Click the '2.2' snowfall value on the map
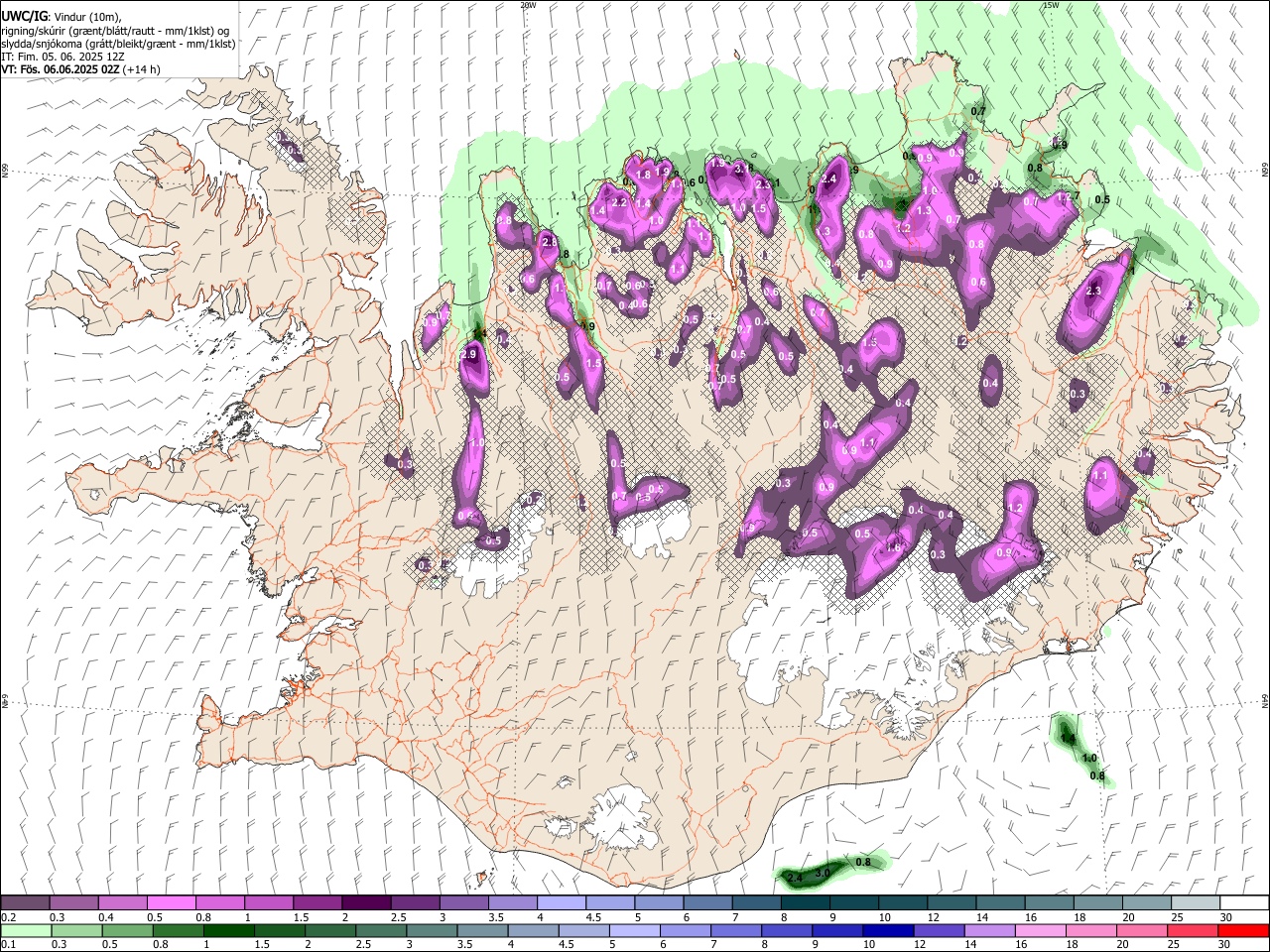Screen dimensions: 1270x952 pyautogui.click(x=620, y=201)
